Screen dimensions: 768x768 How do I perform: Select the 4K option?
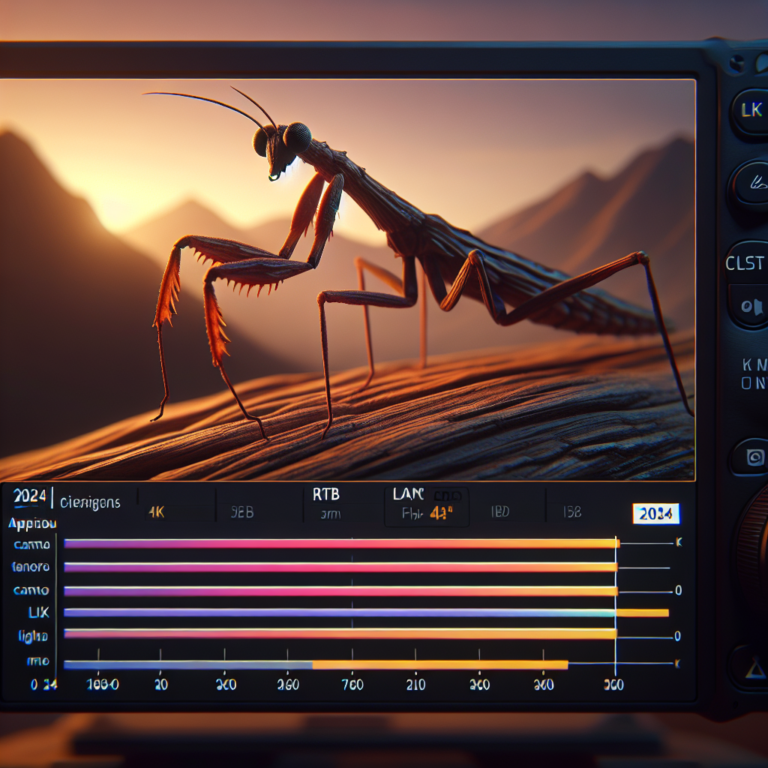pos(156,512)
